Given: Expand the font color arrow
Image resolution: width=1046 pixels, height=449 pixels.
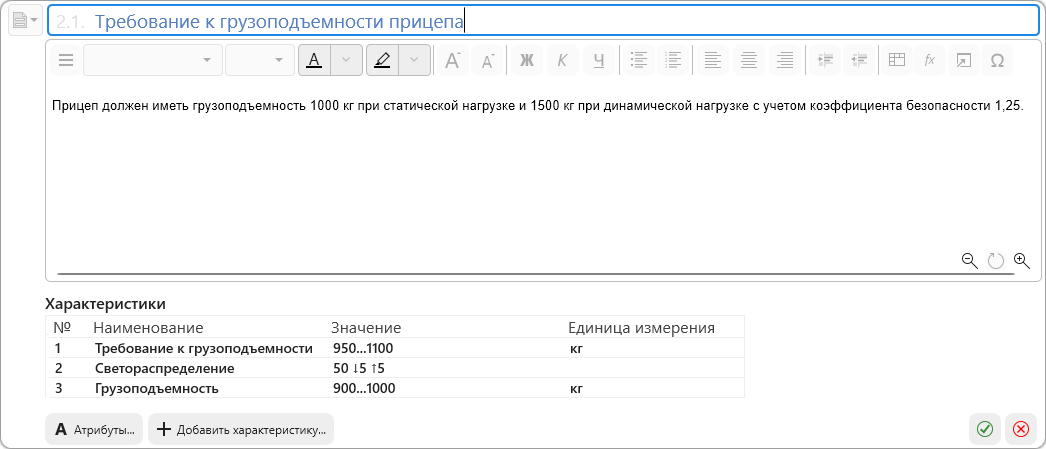Looking at the screenshot, I should [x=346, y=61].
